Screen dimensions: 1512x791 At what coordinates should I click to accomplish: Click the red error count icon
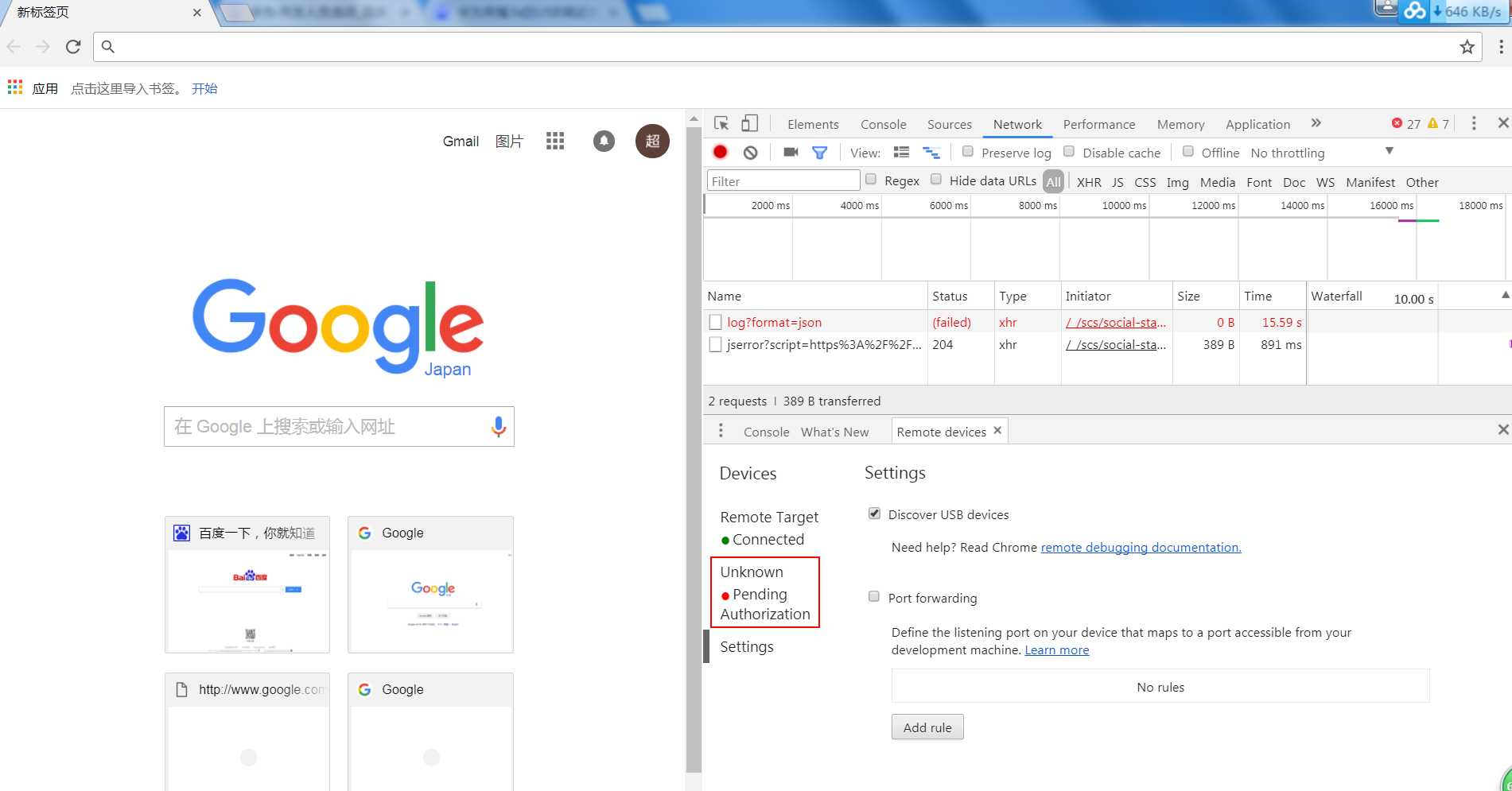point(1397,123)
